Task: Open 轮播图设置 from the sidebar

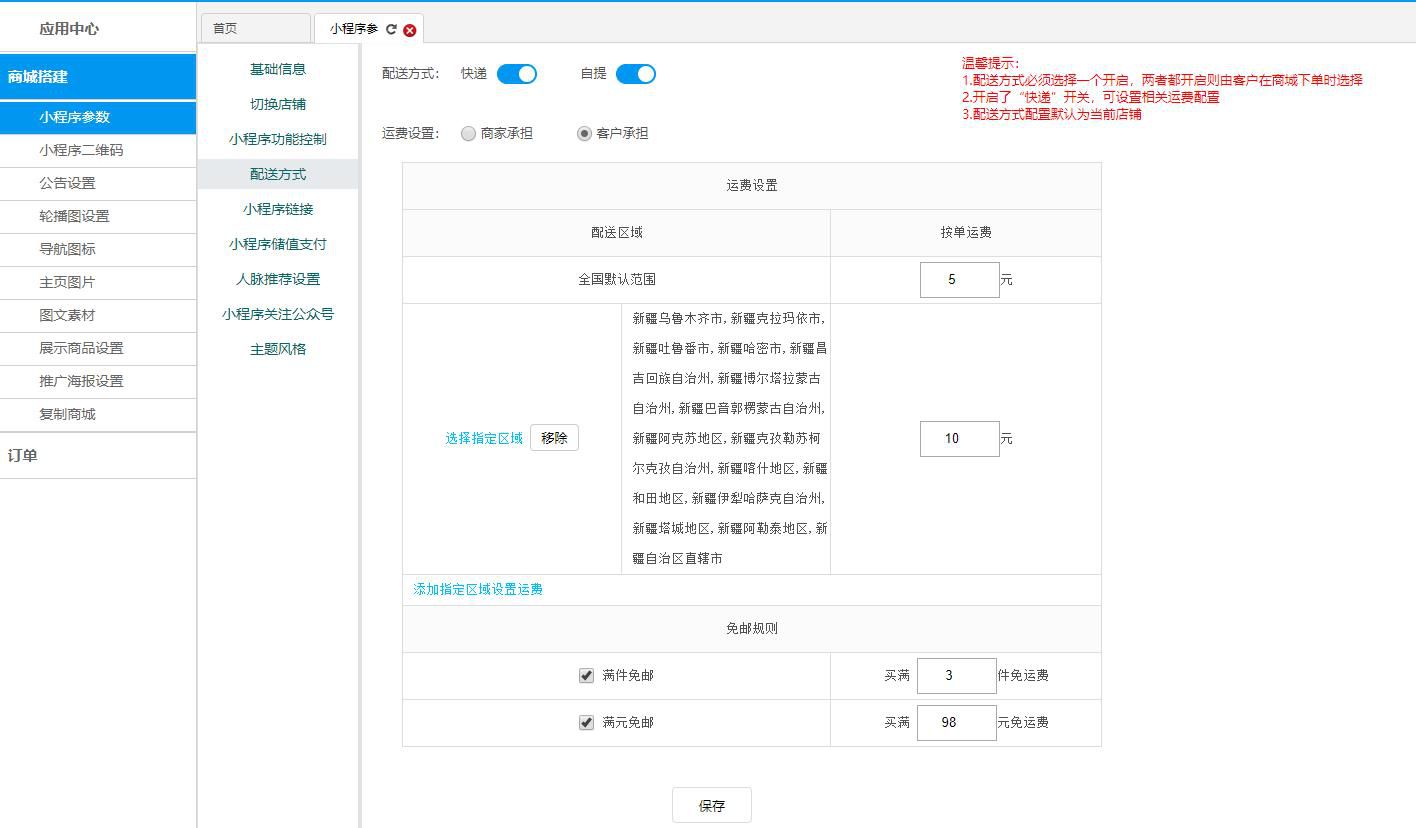Action: tap(97, 216)
